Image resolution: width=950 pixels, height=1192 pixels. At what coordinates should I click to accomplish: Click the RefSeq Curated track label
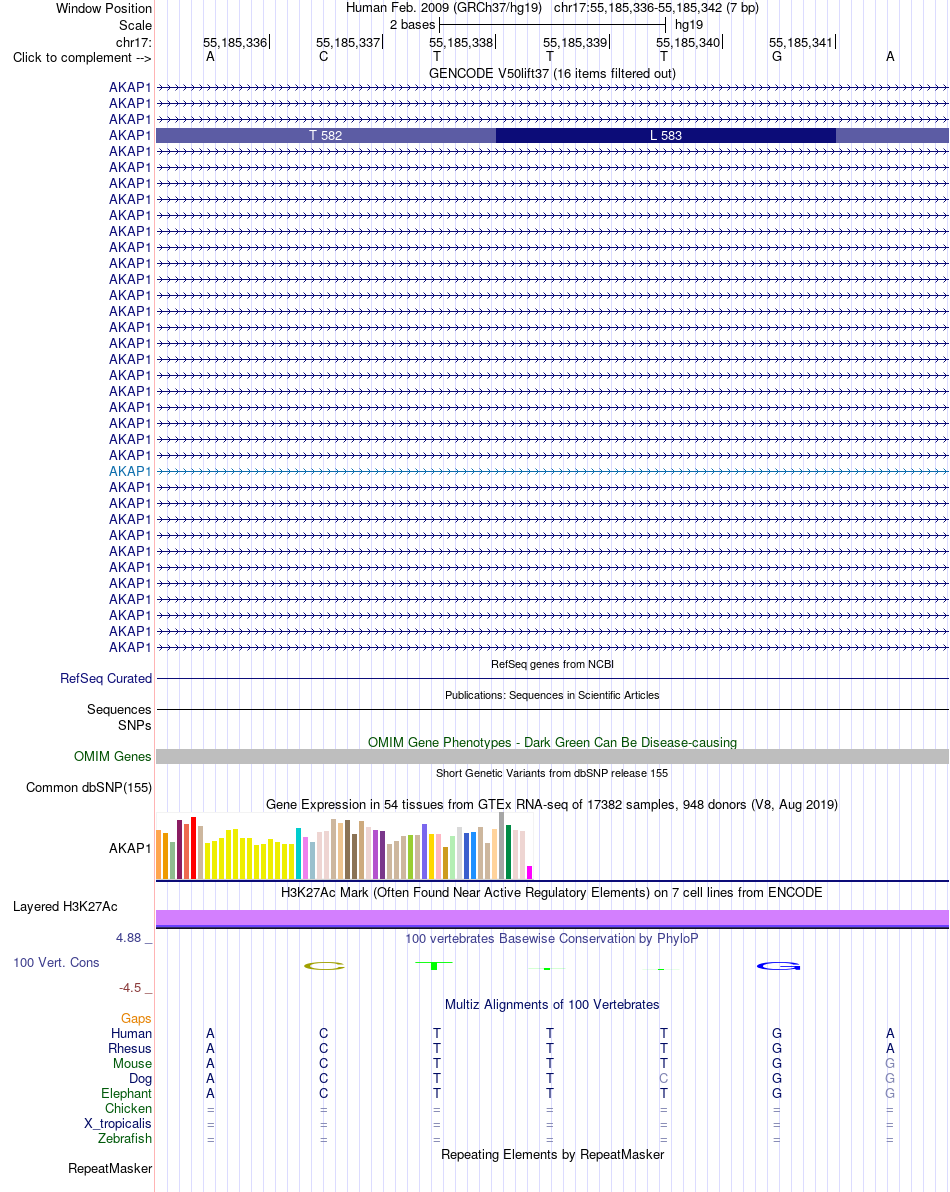point(106,678)
